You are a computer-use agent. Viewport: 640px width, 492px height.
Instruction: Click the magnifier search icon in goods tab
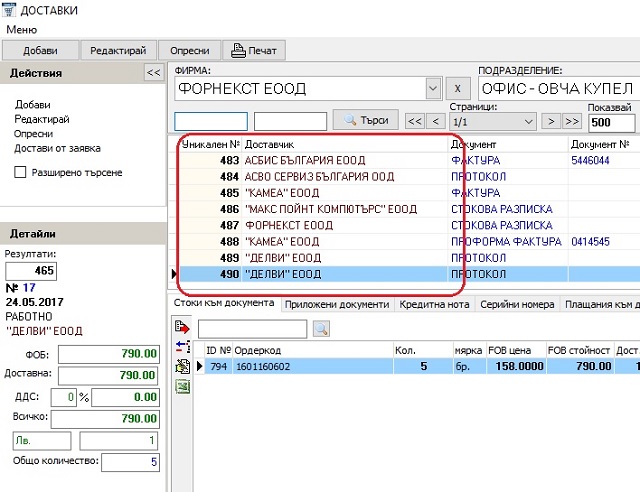321,329
